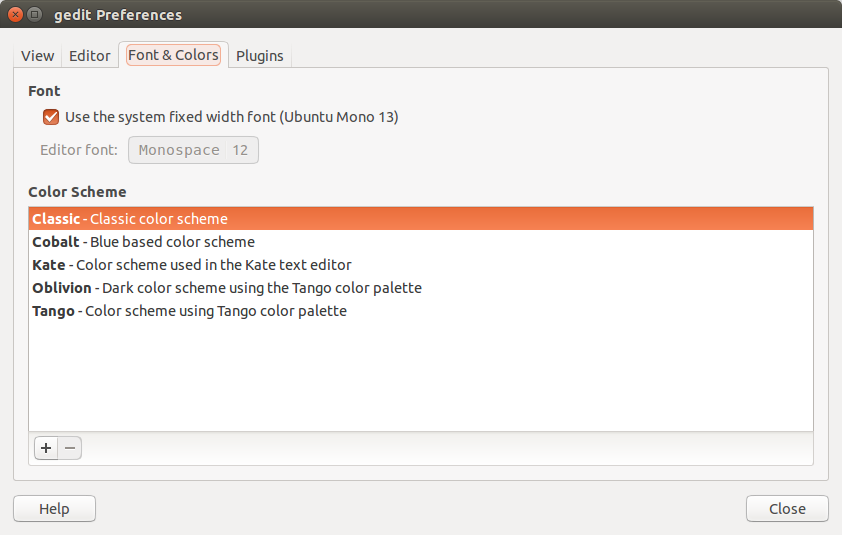This screenshot has width=842, height=535.
Task: Add a new color scheme with plus icon
Action: tap(46, 448)
